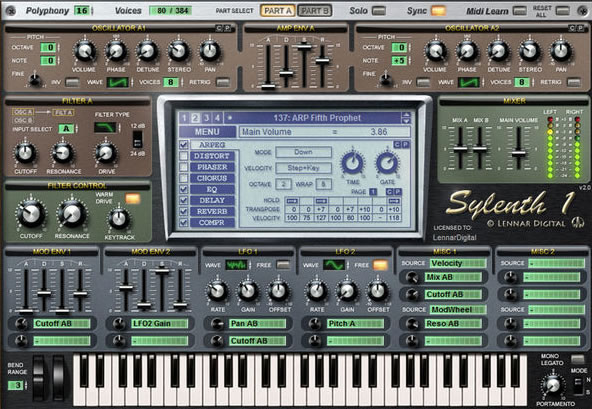Click the Arpeggiator Page 1 button
592x409 pixels.
tap(373, 192)
